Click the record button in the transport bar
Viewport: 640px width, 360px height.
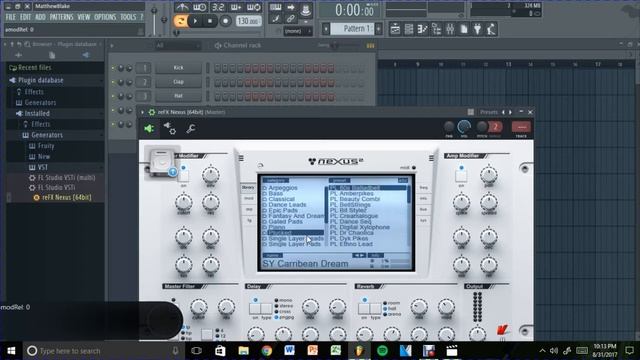[225, 21]
